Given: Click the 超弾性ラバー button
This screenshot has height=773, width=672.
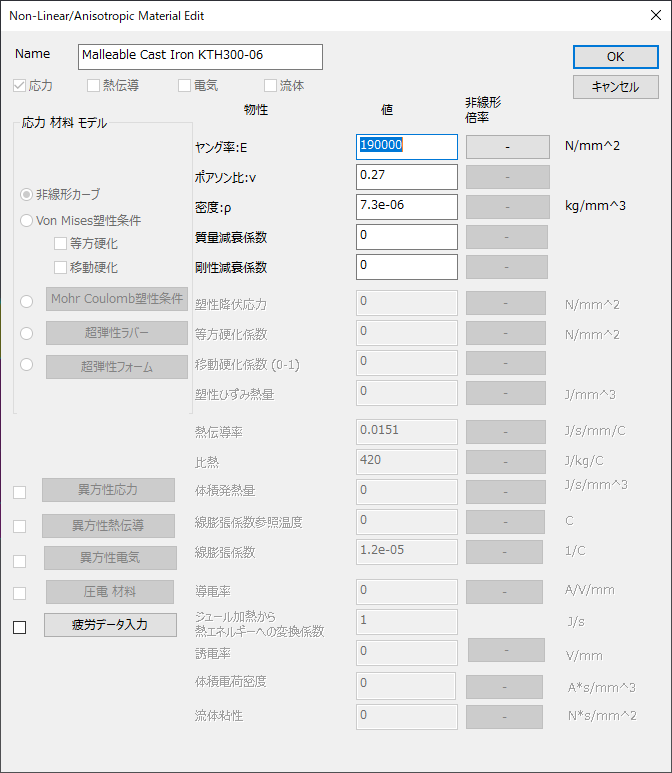Looking at the screenshot, I should 117,333.
